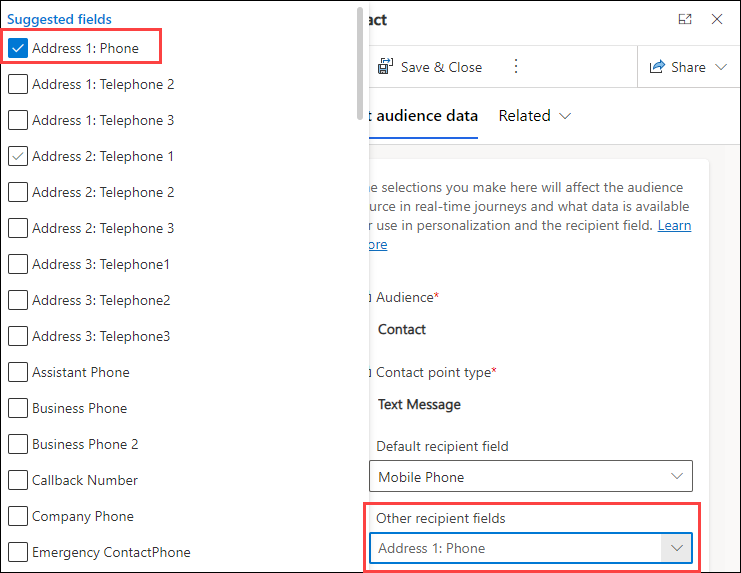Switch to the audience data tab
This screenshot has height=573, width=741.
(423, 116)
